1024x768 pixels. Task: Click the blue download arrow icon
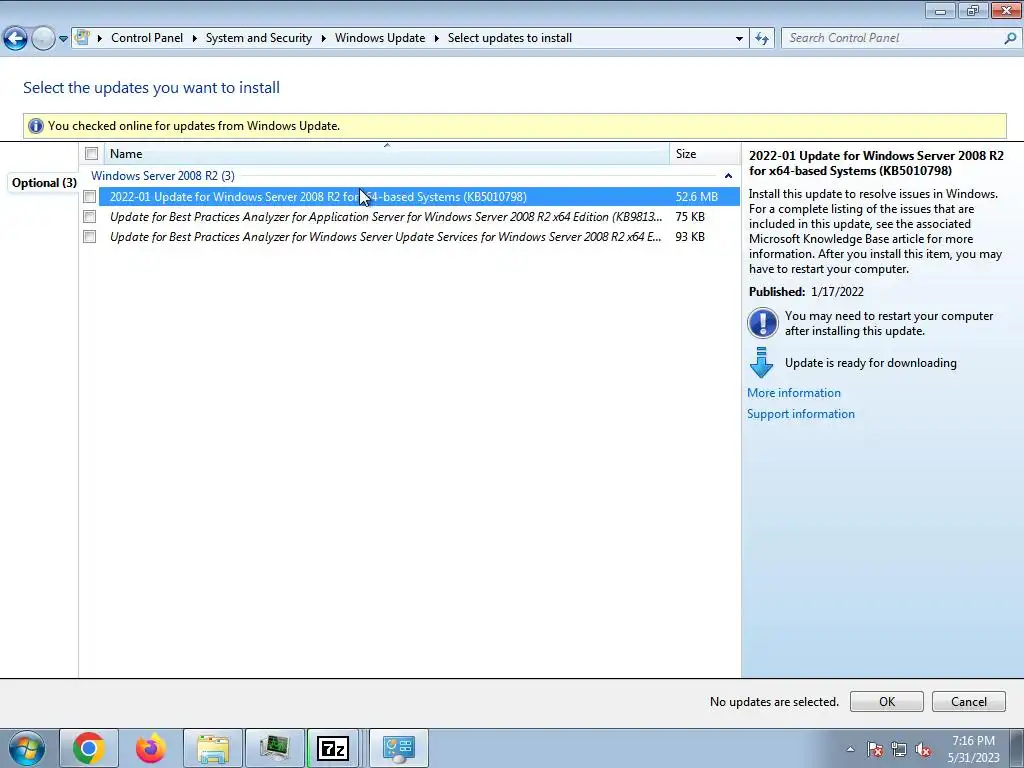tap(761, 363)
